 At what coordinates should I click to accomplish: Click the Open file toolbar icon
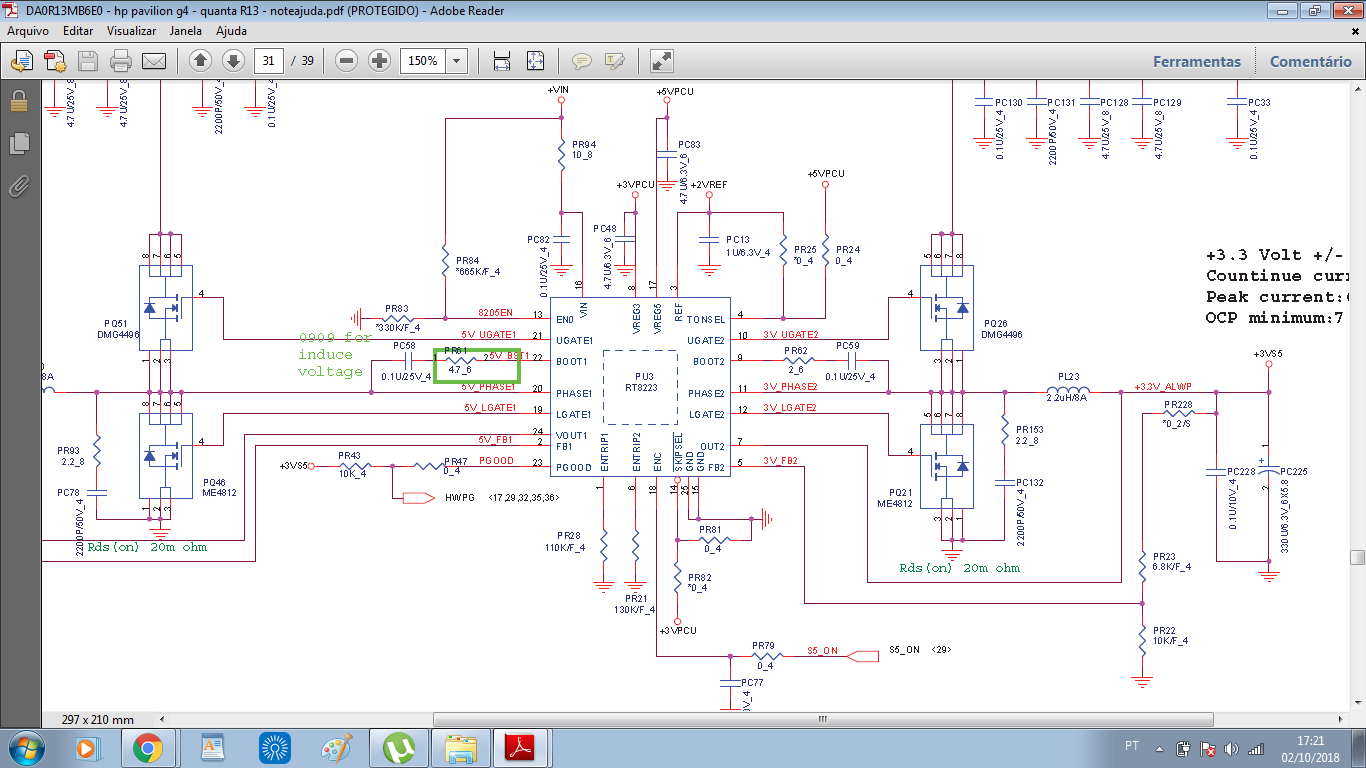click(22, 61)
